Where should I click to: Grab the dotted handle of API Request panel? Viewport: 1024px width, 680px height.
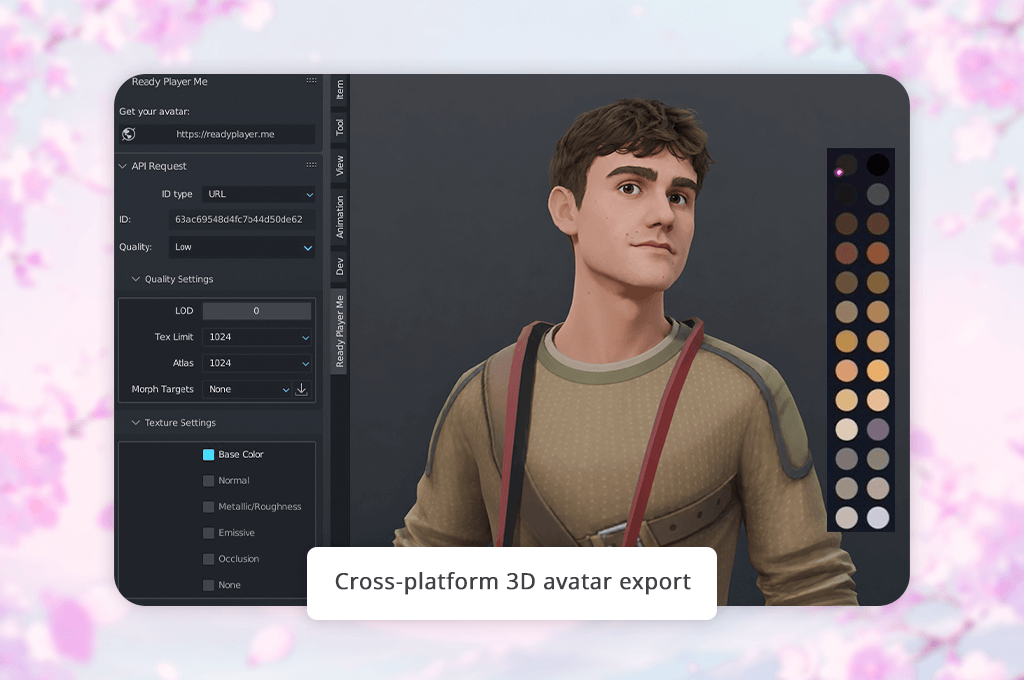(312, 165)
